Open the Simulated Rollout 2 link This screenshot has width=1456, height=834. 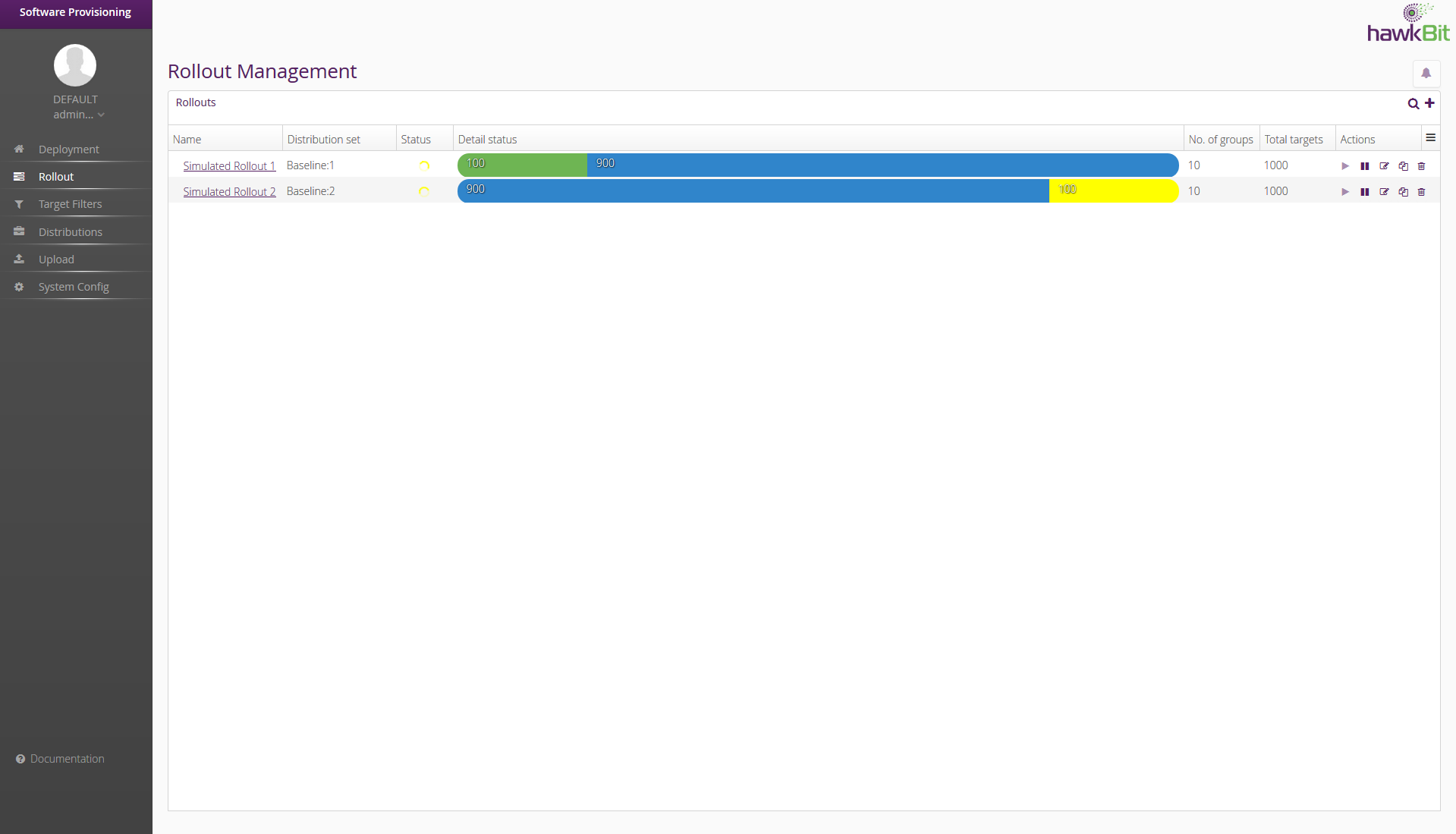point(229,192)
